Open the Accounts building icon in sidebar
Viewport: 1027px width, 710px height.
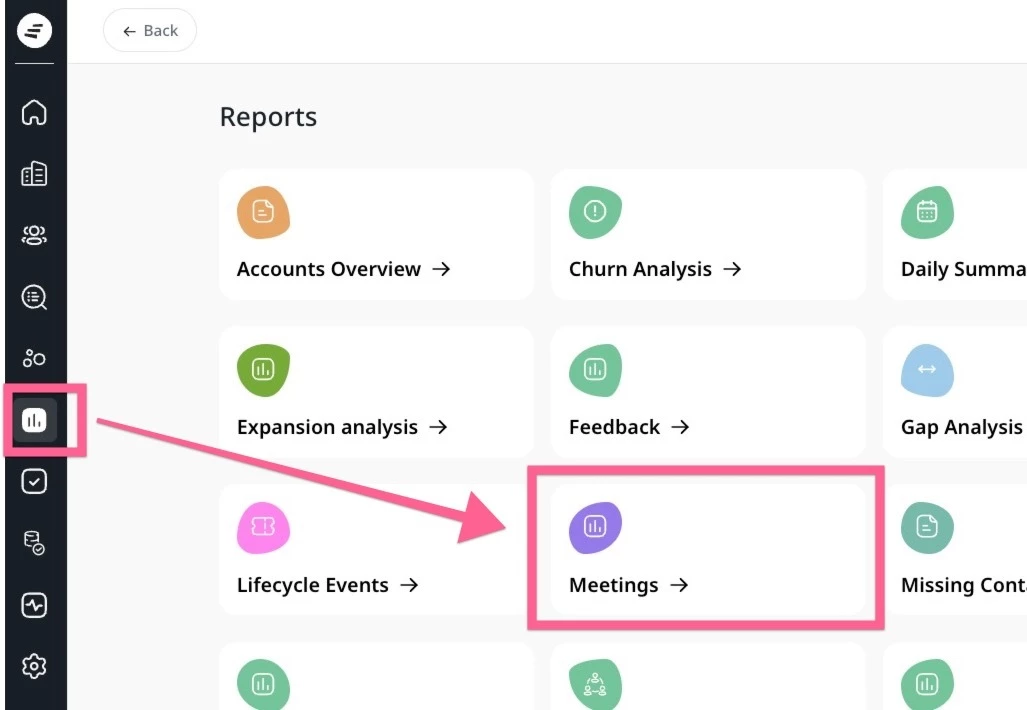(x=34, y=174)
